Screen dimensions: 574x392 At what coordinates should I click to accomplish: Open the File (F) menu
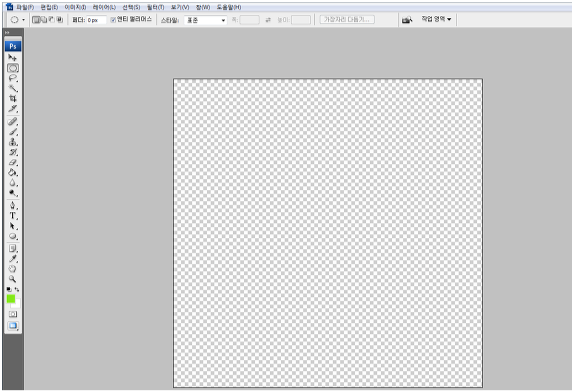click(x=25, y=7)
